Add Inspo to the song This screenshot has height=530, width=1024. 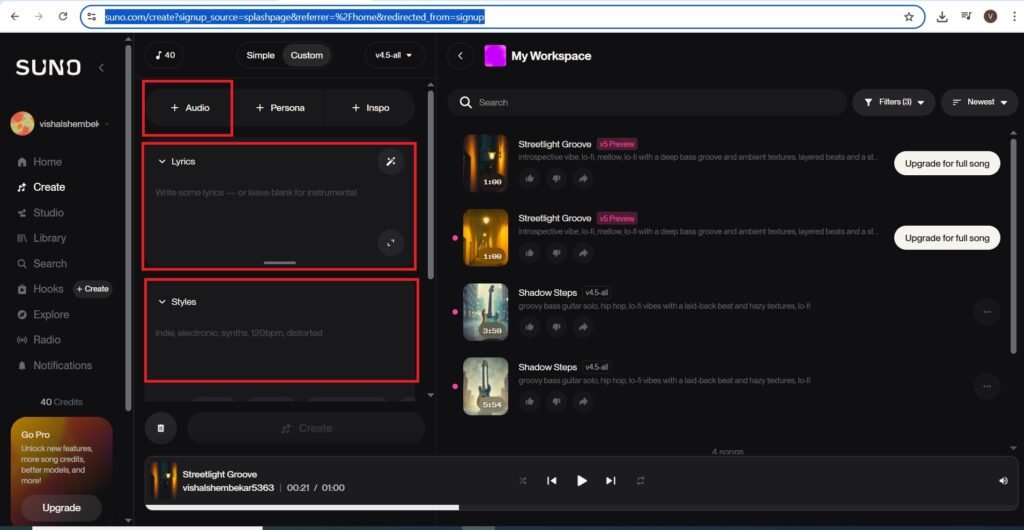tap(370, 108)
